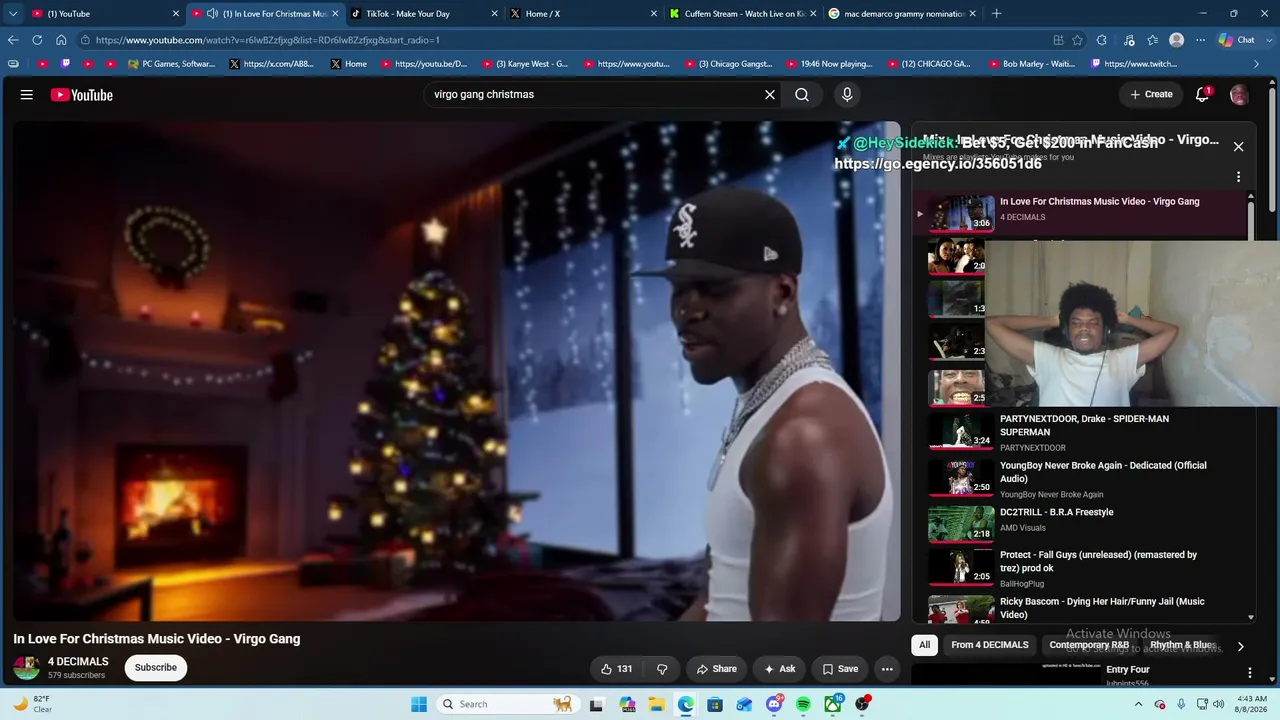The width and height of the screenshot is (1280, 720).
Task: Like the video with 131 likes
Action: [616, 669]
